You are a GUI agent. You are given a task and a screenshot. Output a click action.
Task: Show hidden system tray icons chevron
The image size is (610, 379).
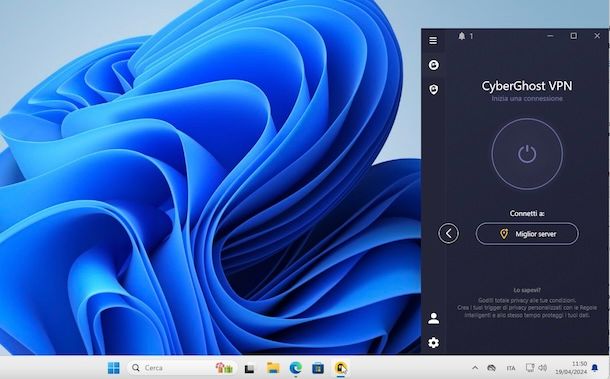(x=475, y=368)
